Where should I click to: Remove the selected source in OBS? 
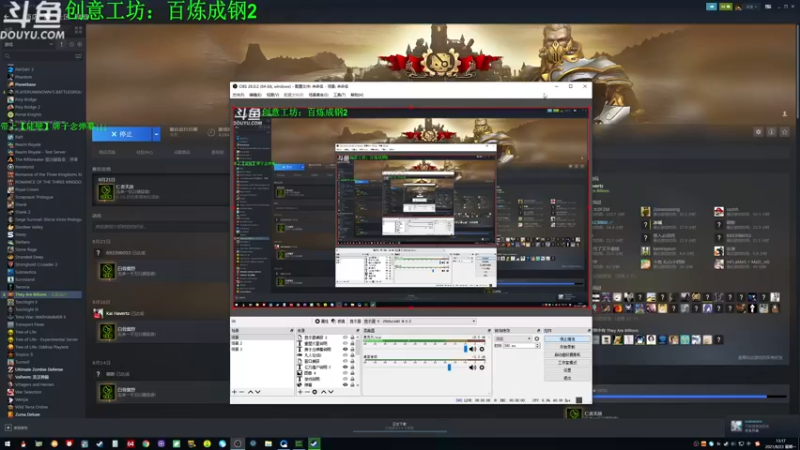click(307, 392)
